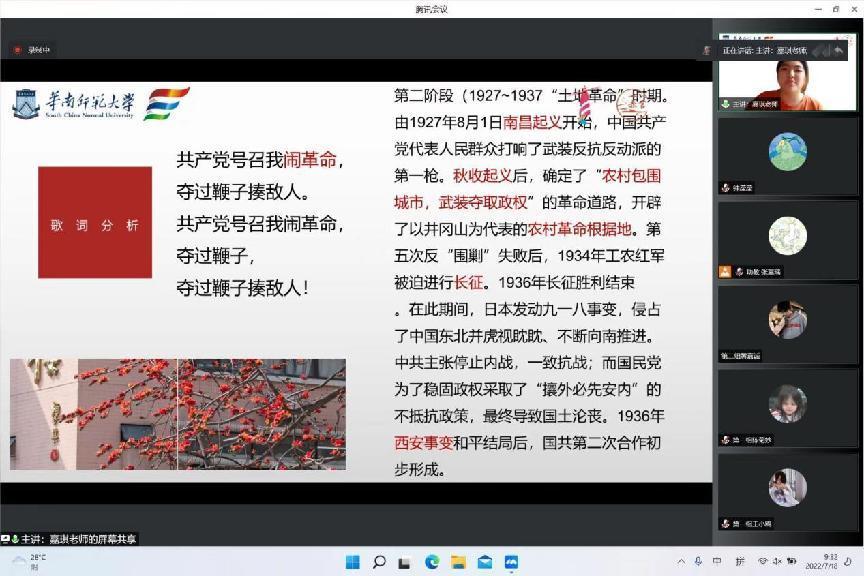Click the microphone icon in system tray
The image size is (864, 576).
698,562
